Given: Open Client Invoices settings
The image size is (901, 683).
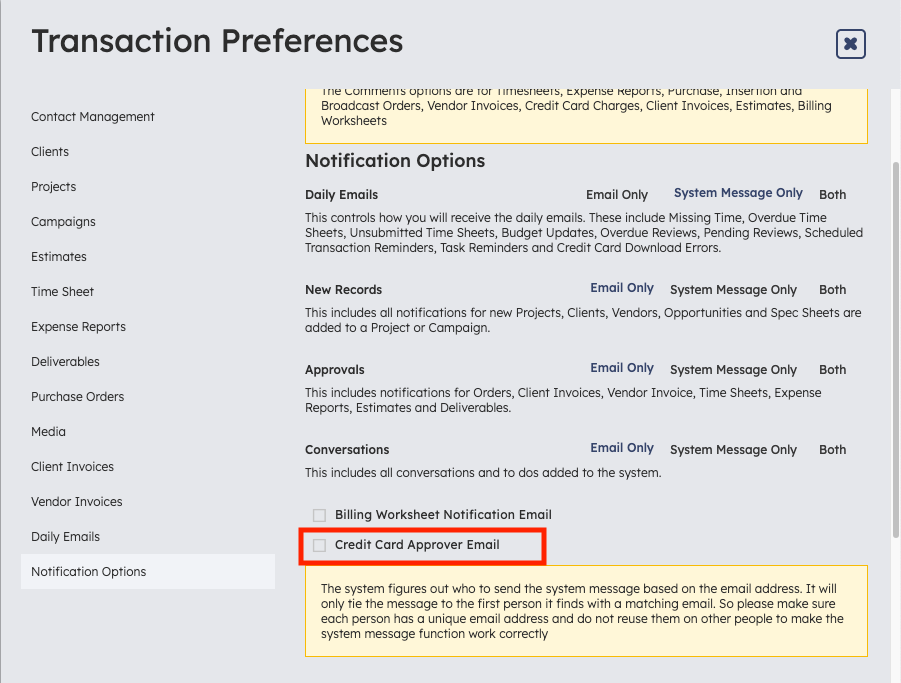Looking at the screenshot, I should pyautogui.click(x=72, y=467).
